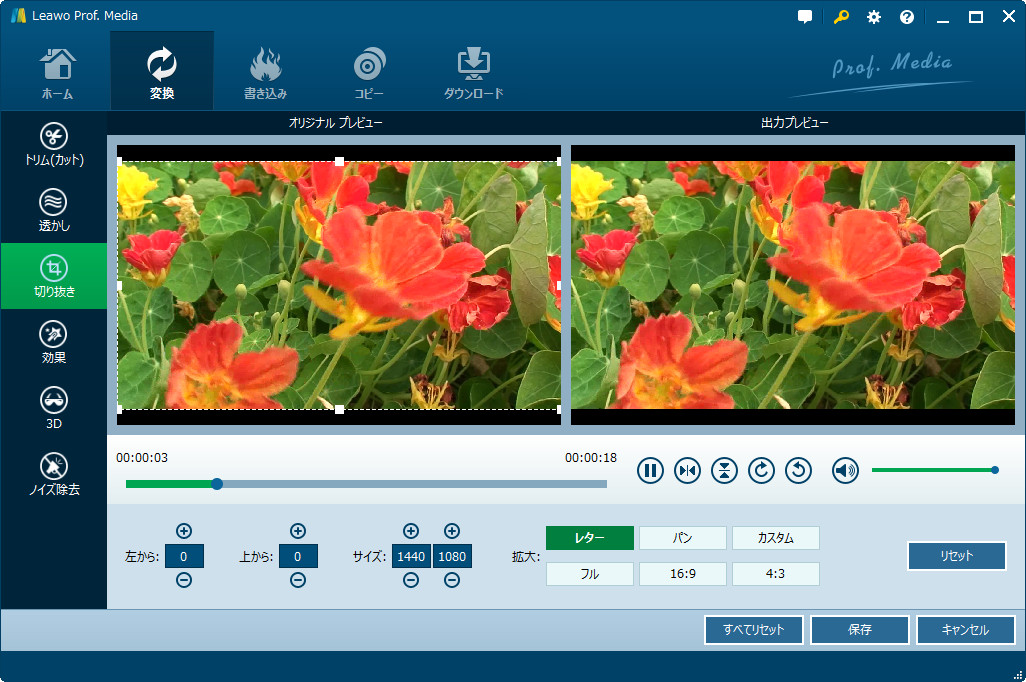Open the registration key icon

coord(841,17)
